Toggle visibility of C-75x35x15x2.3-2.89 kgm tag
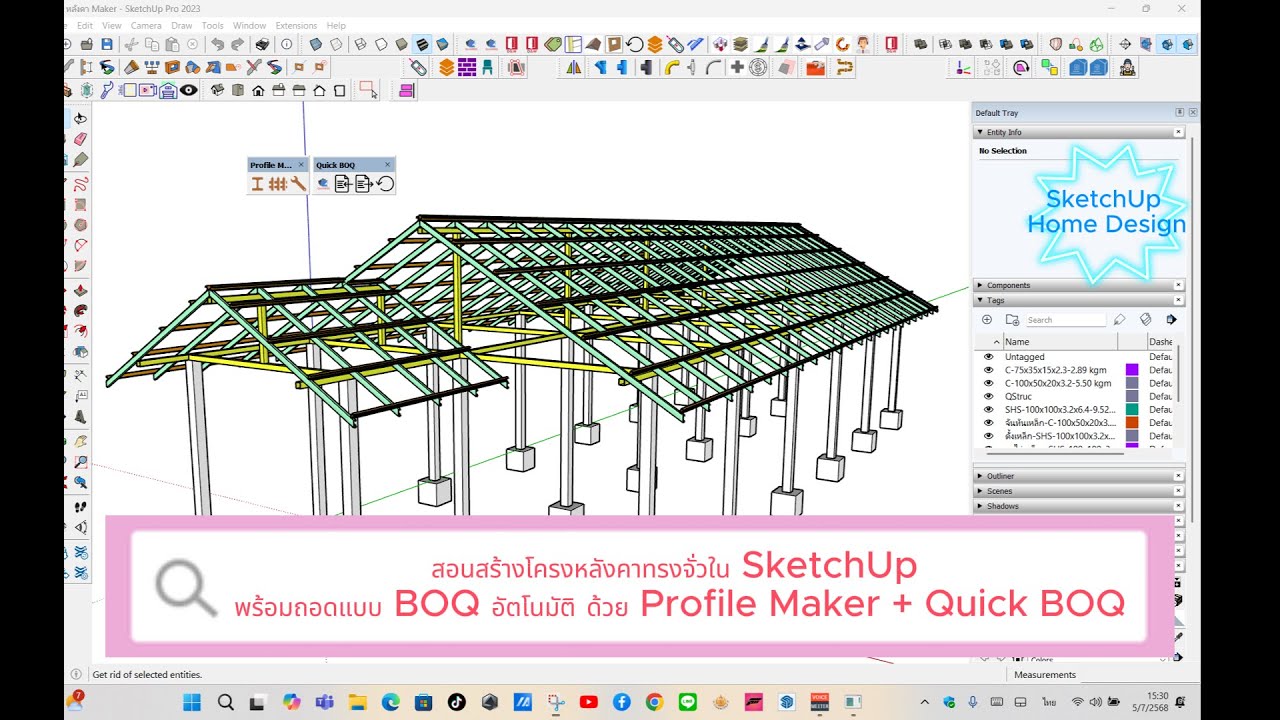 click(988, 370)
